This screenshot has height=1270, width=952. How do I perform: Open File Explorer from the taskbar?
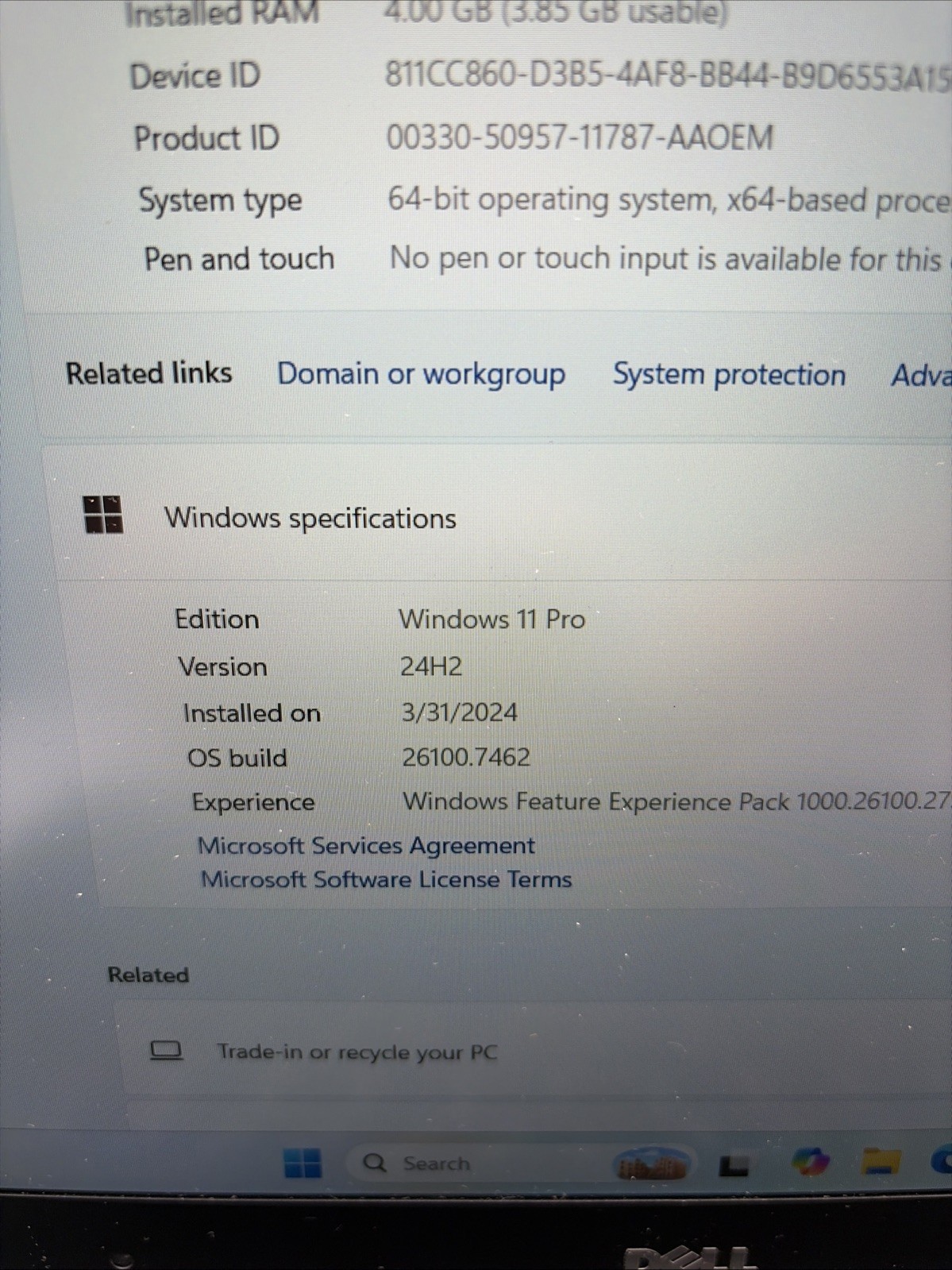click(882, 1162)
